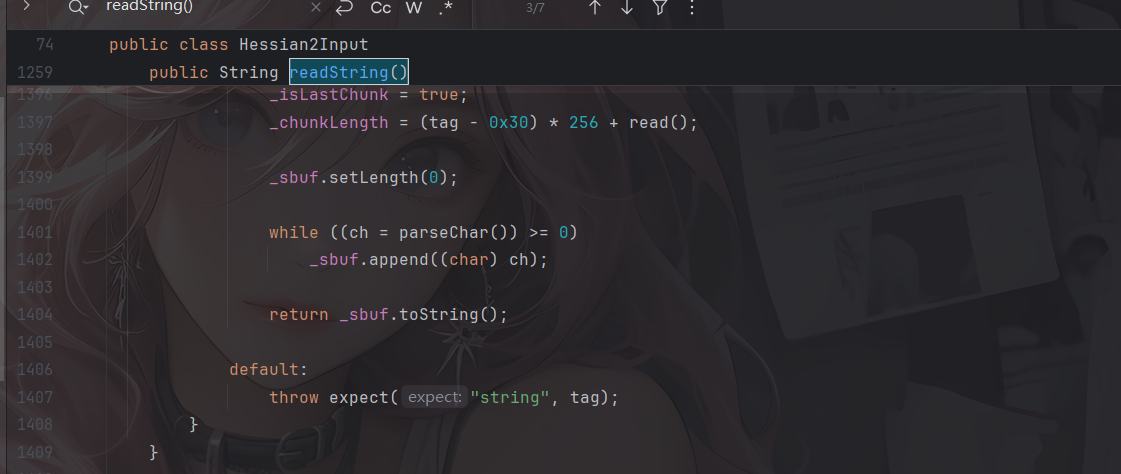Open the search history dropdown
The image size is (1121, 474).
pyautogui.click(x=79, y=7)
